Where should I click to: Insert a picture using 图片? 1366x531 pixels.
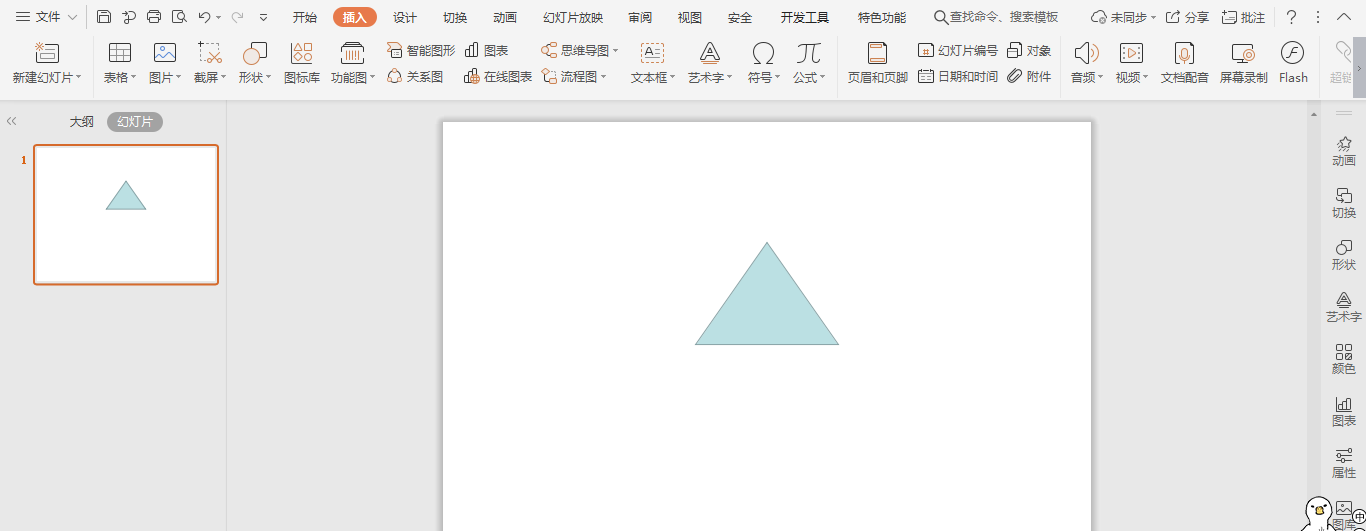(165, 62)
